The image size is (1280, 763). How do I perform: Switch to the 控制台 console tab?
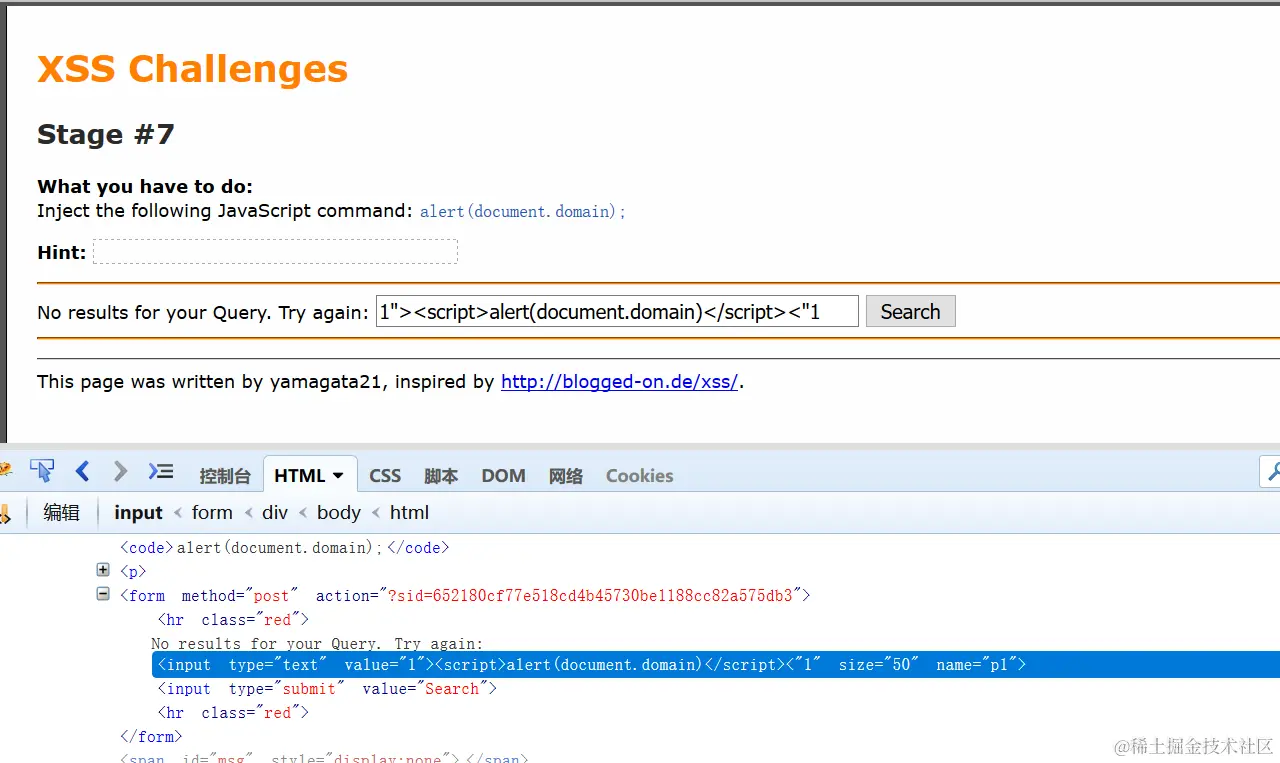click(224, 476)
